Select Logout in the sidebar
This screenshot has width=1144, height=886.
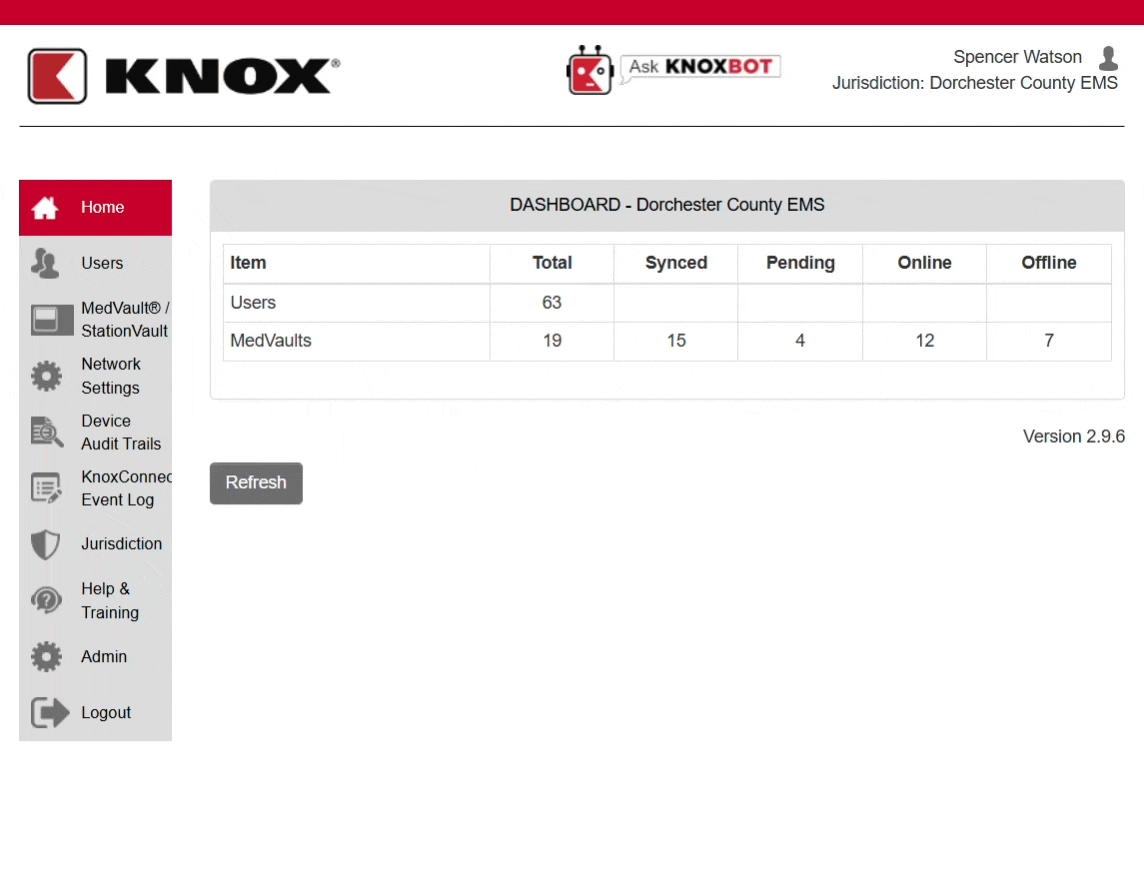pyautogui.click(x=96, y=712)
